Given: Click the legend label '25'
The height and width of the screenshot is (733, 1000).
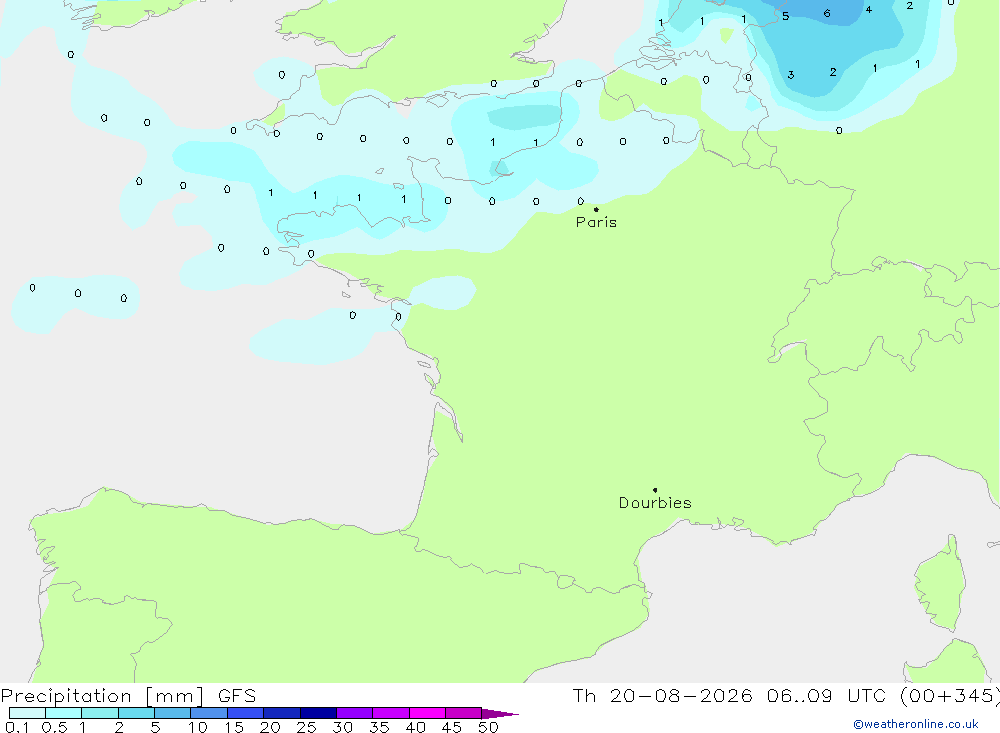Looking at the screenshot, I should click(307, 727).
